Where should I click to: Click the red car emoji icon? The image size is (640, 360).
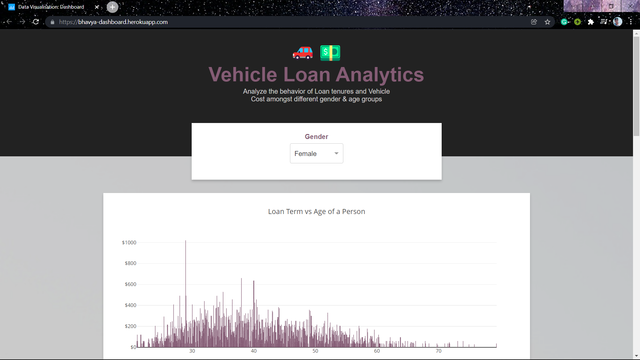303,53
